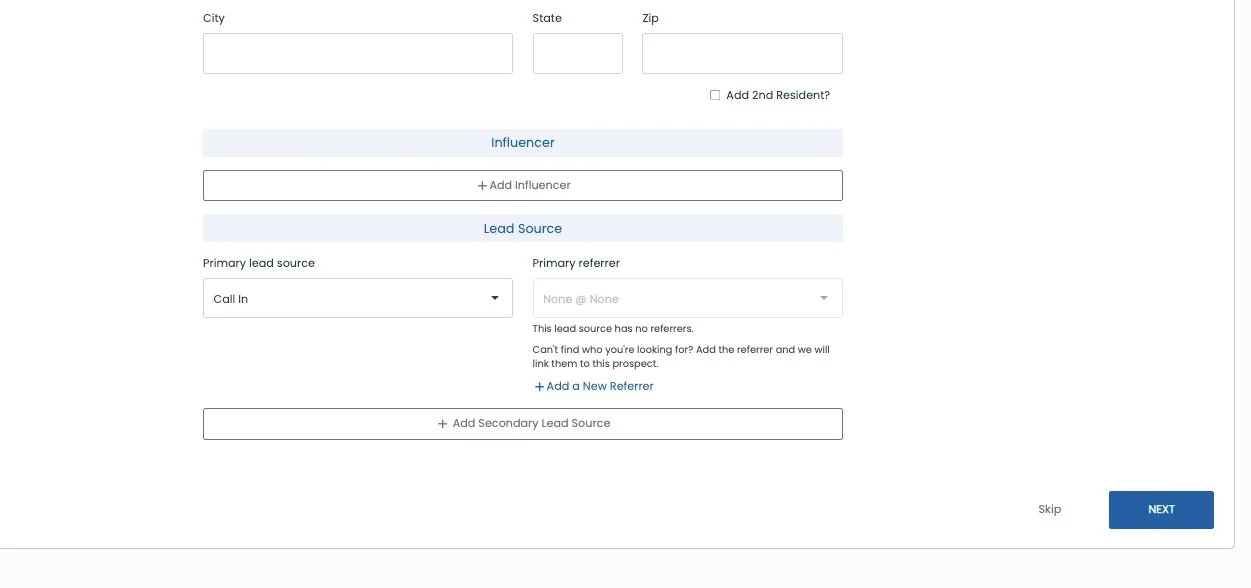Click the City field label

pos(214,18)
